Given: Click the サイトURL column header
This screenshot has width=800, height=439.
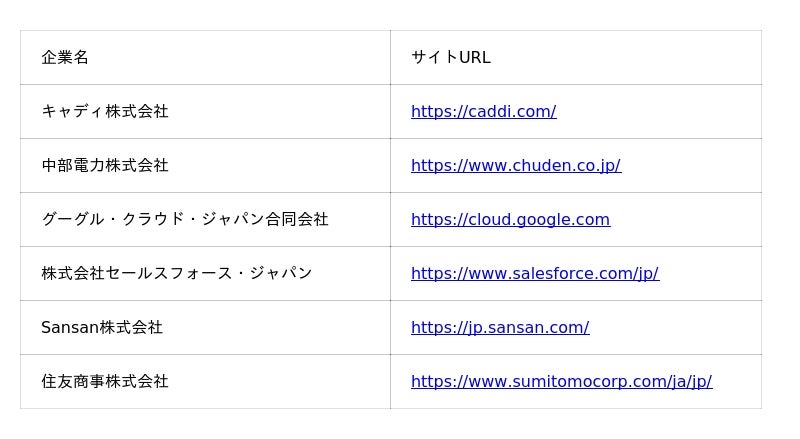Looking at the screenshot, I should pyautogui.click(x=450, y=58).
